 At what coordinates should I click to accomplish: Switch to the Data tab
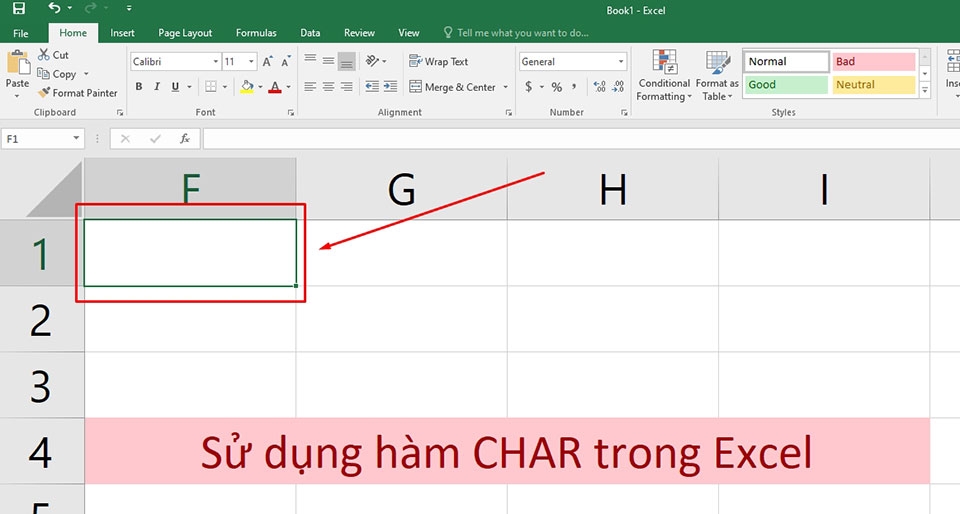pyautogui.click(x=310, y=33)
